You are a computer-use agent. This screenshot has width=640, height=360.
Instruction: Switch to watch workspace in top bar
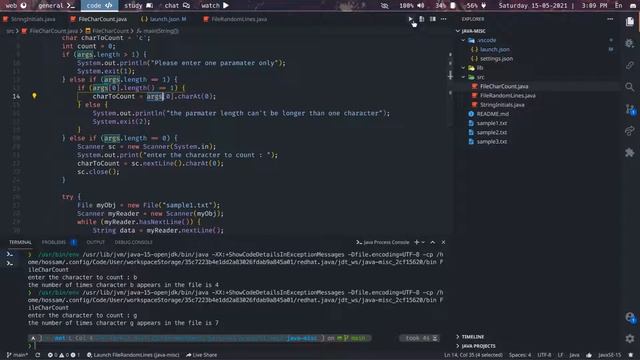click(x=215, y=6)
